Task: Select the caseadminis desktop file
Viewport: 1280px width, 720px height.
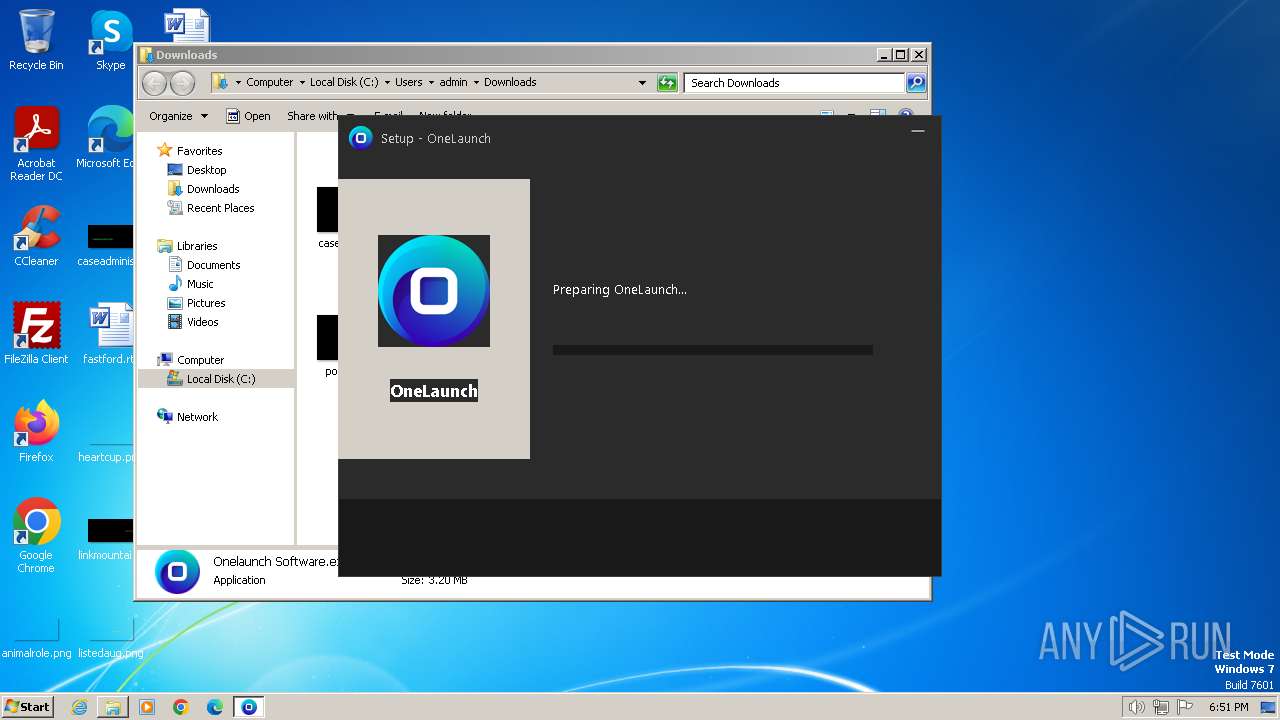Action: pos(108,246)
